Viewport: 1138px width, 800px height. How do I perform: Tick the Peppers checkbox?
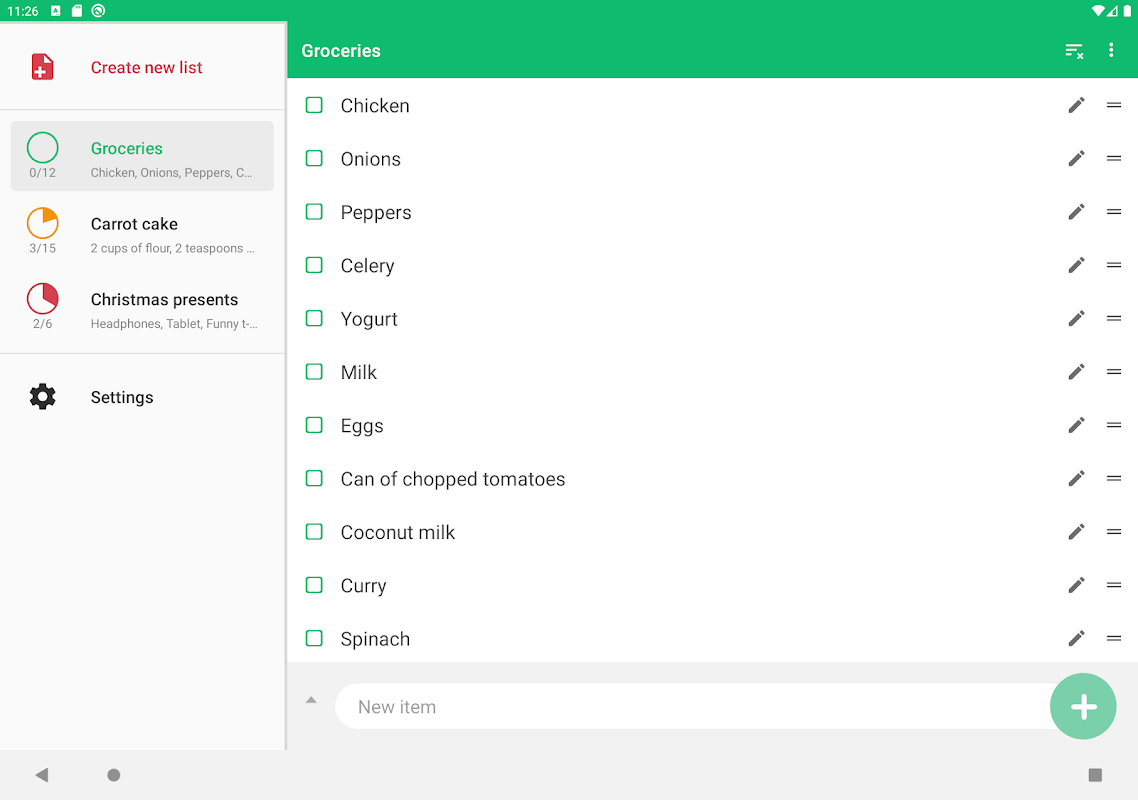coord(314,212)
